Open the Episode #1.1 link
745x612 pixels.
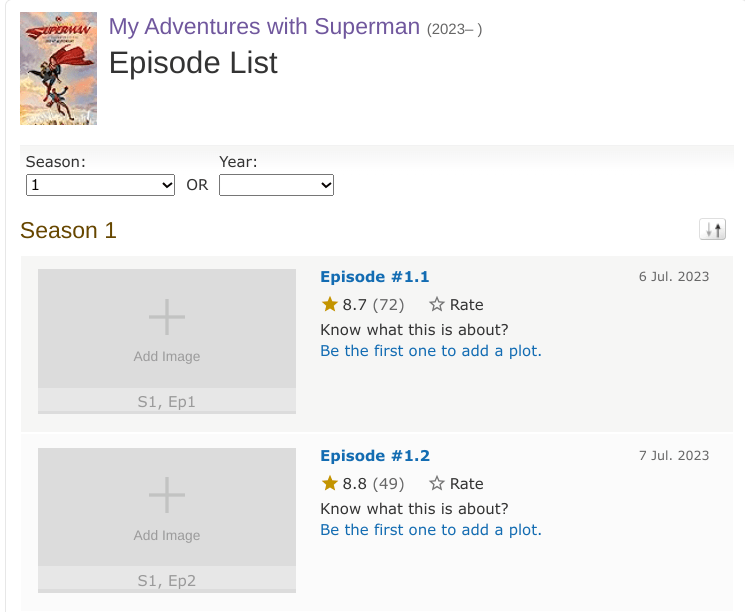tap(375, 277)
